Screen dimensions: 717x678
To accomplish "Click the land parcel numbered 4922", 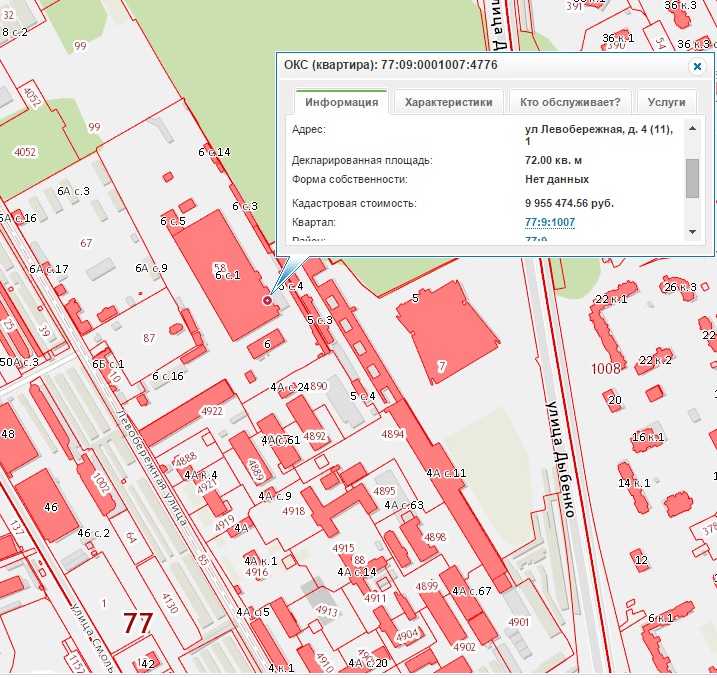I will pyautogui.click(x=211, y=411).
